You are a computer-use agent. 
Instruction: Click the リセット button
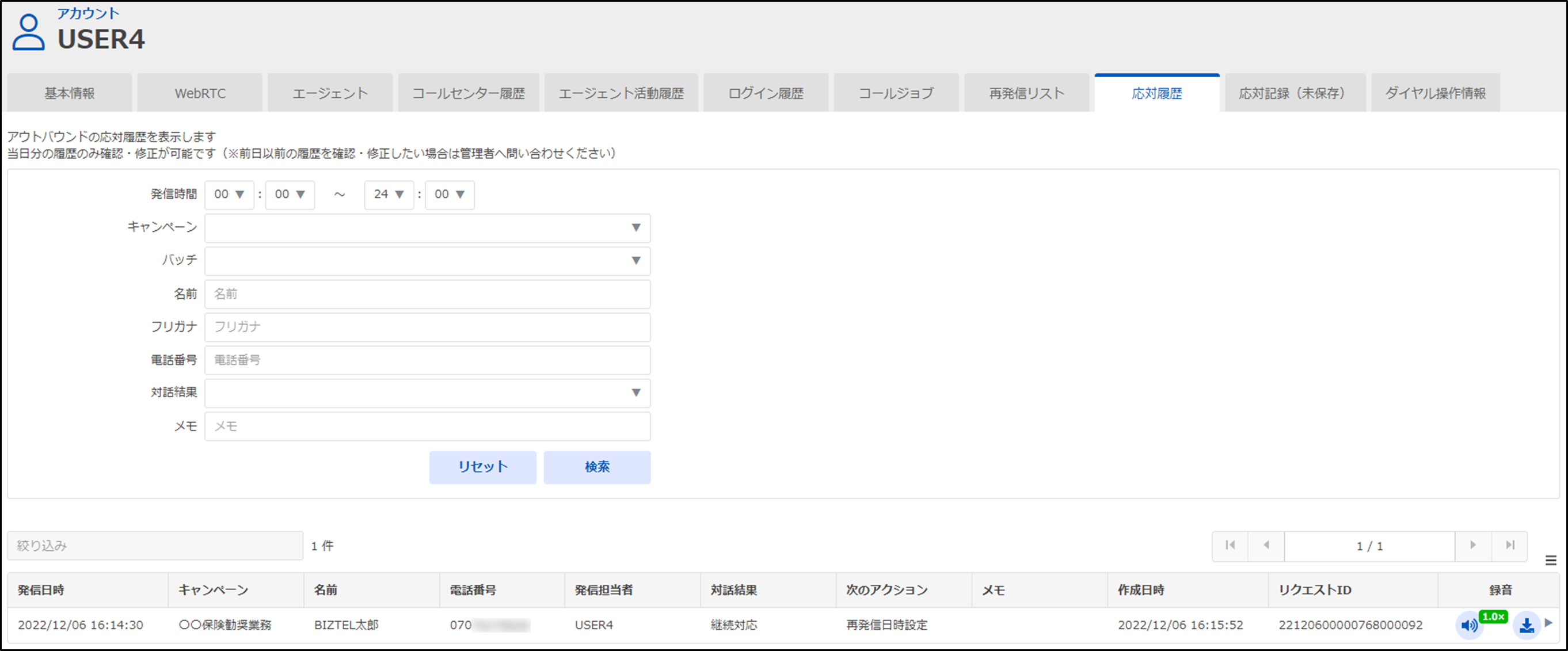click(483, 467)
